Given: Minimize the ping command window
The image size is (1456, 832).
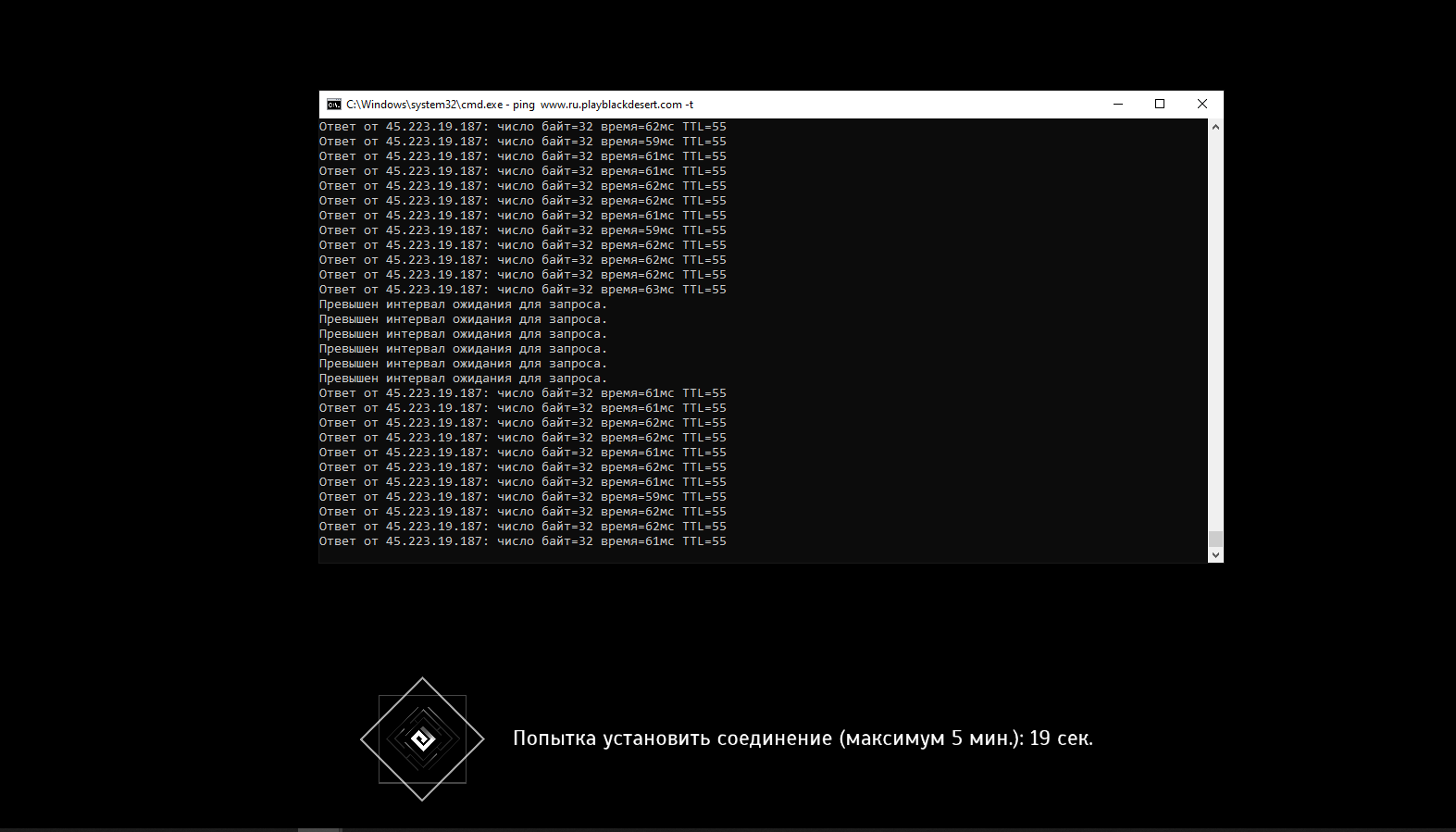Looking at the screenshot, I should pyautogui.click(x=1118, y=105).
